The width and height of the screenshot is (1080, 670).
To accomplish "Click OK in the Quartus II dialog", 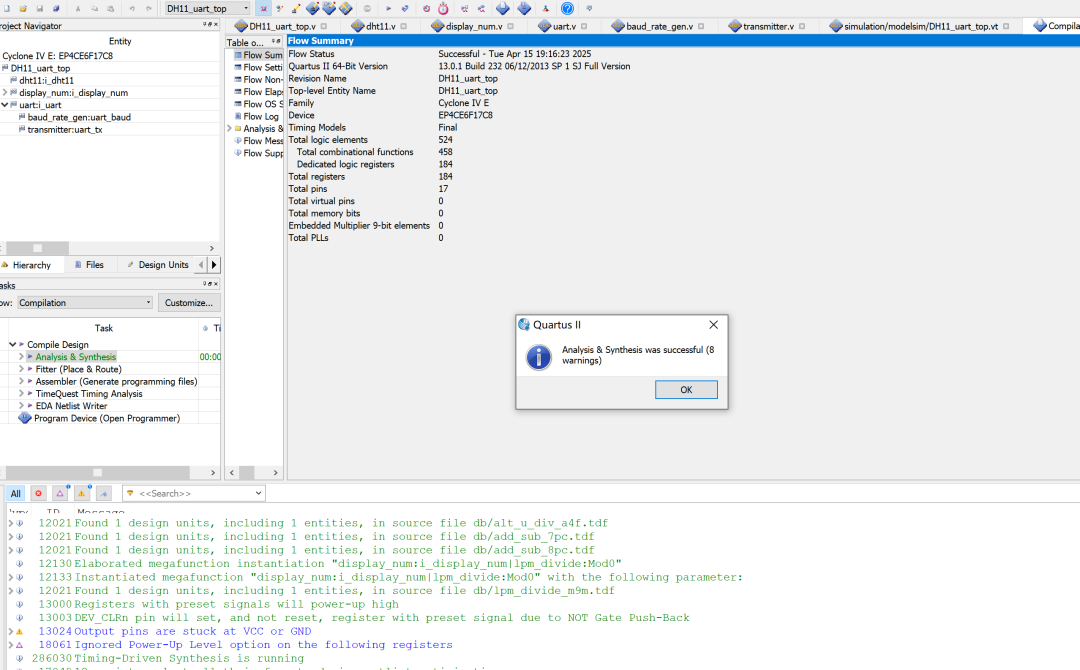I will click(x=686, y=390).
